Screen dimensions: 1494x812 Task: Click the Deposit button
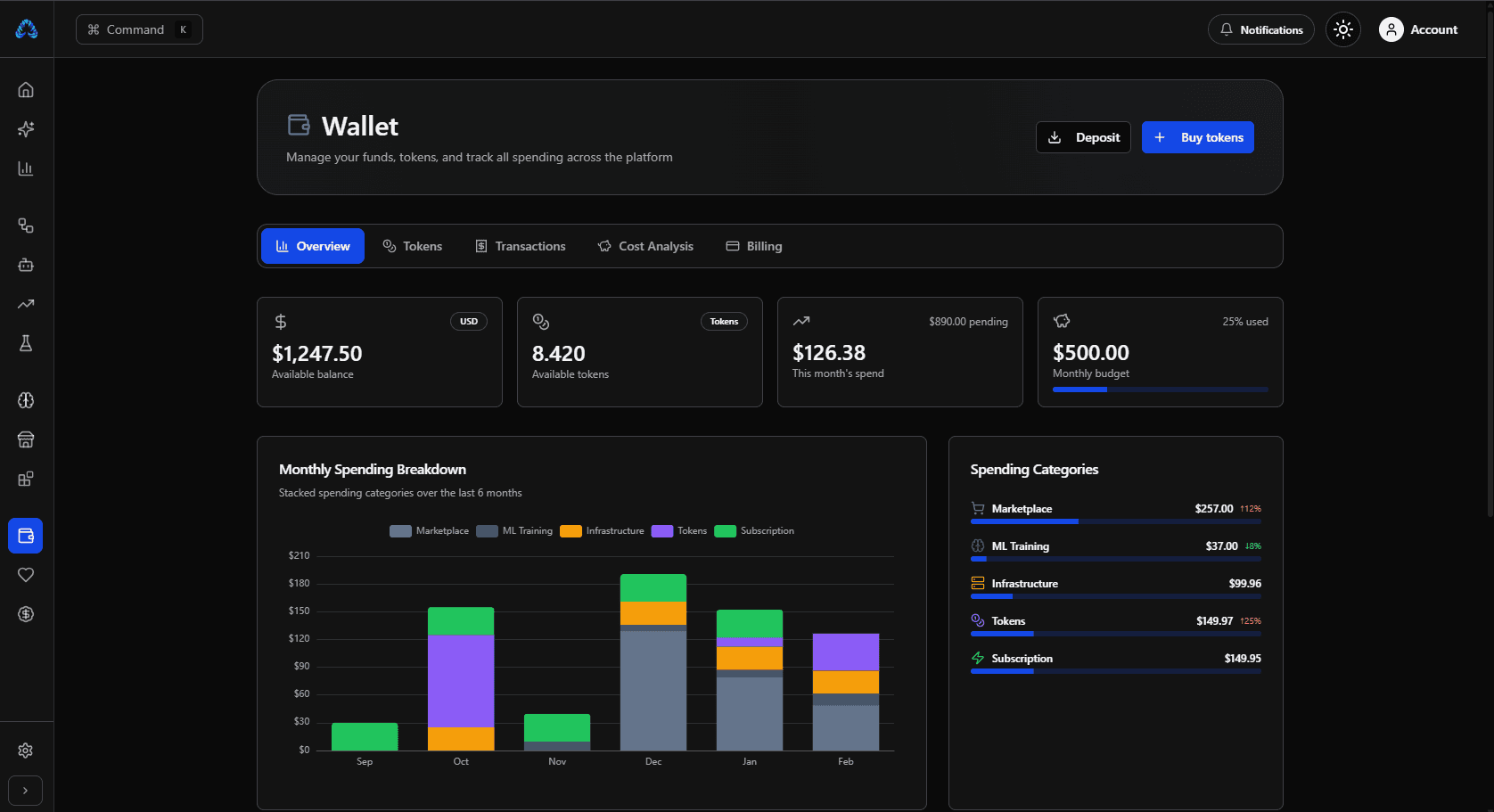pos(1083,137)
